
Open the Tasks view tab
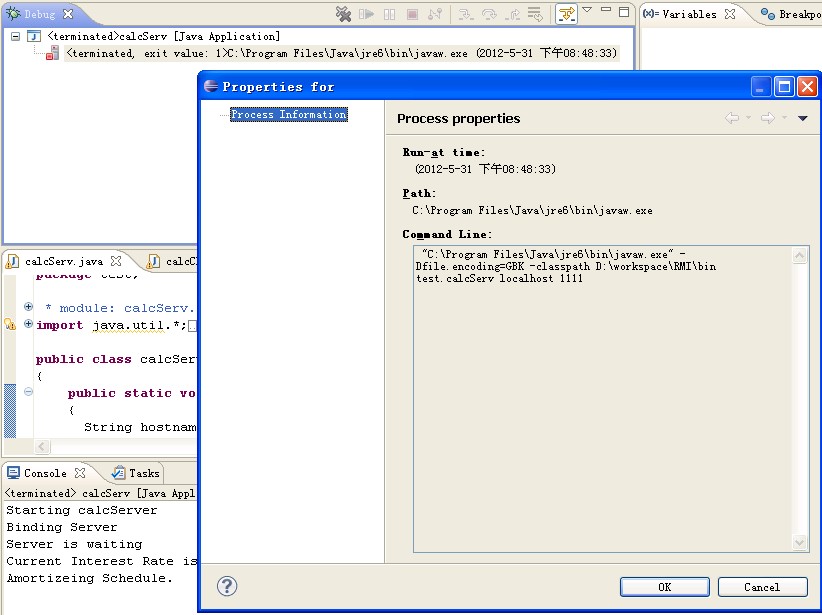(136, 473)
